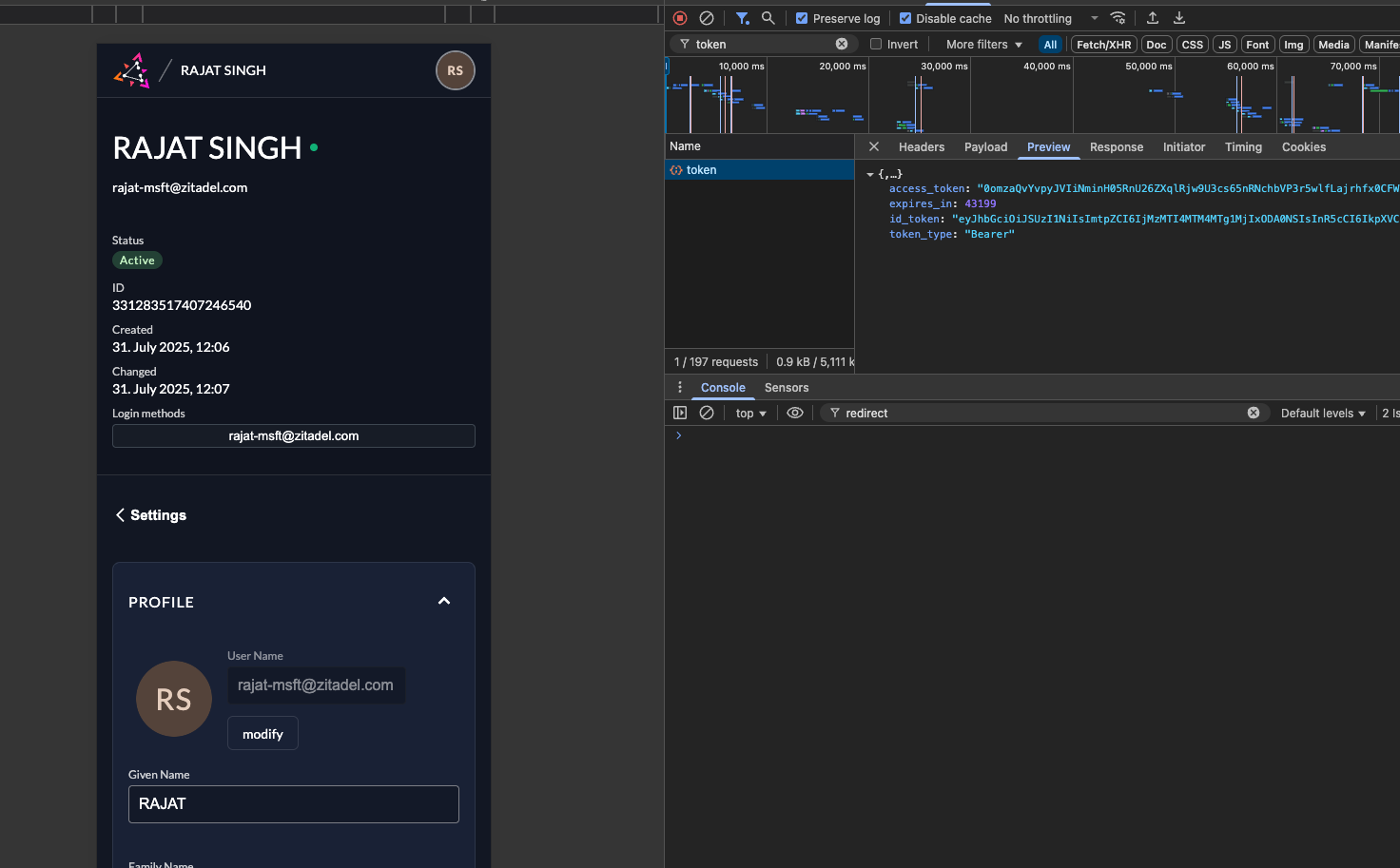
Task: Import HAR file upload icon
Action: tap(1153, 18)
